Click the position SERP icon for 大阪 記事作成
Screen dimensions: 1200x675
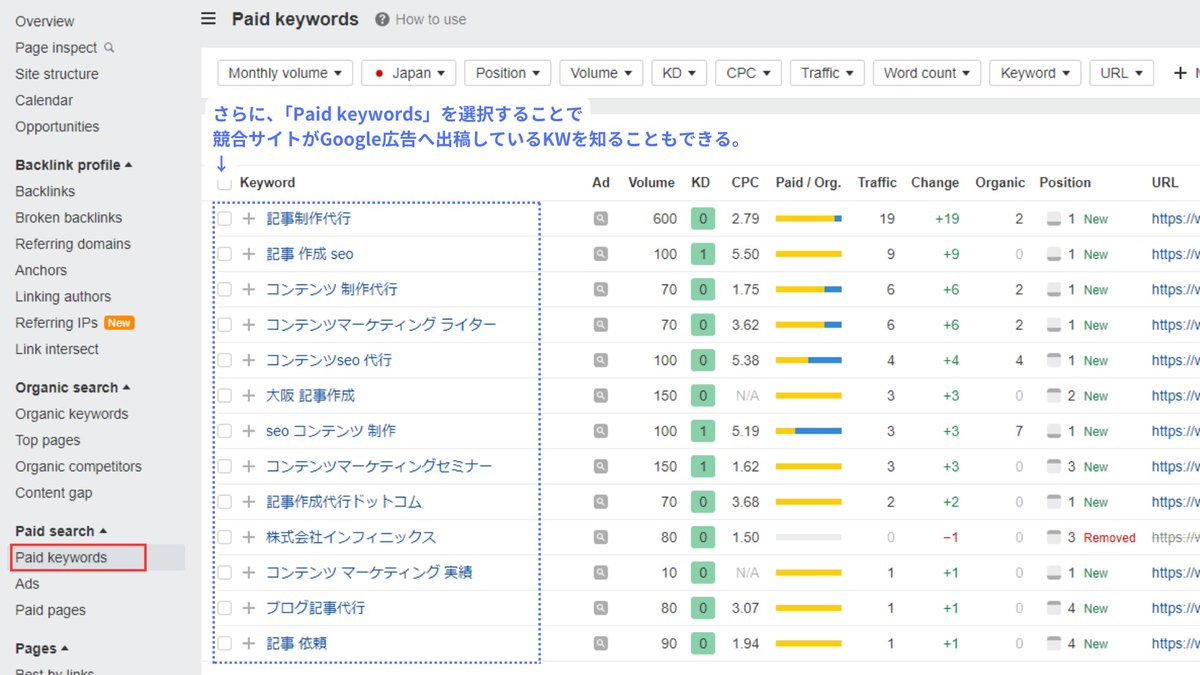click(1053, 395)
